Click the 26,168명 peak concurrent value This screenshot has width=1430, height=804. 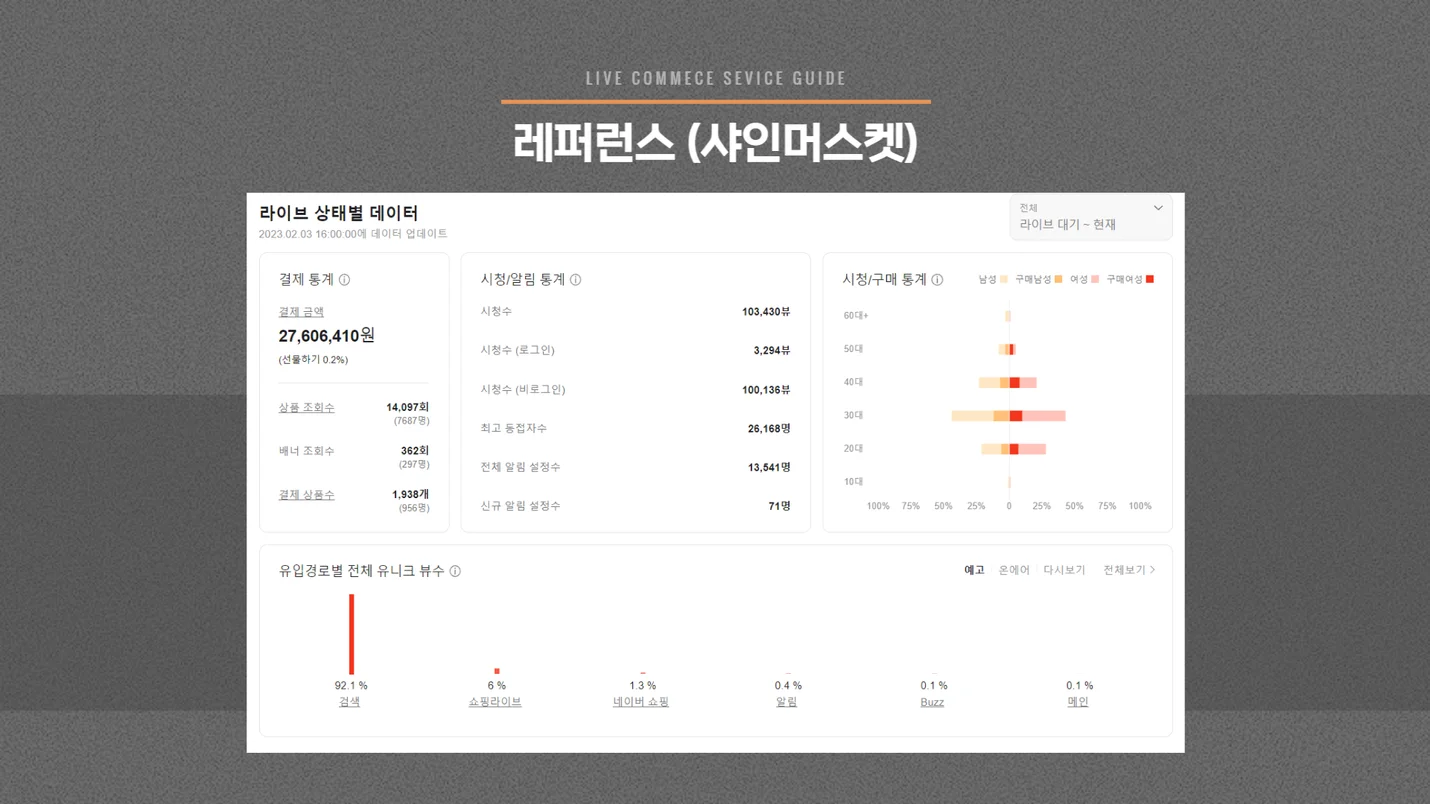coord(769,429)
